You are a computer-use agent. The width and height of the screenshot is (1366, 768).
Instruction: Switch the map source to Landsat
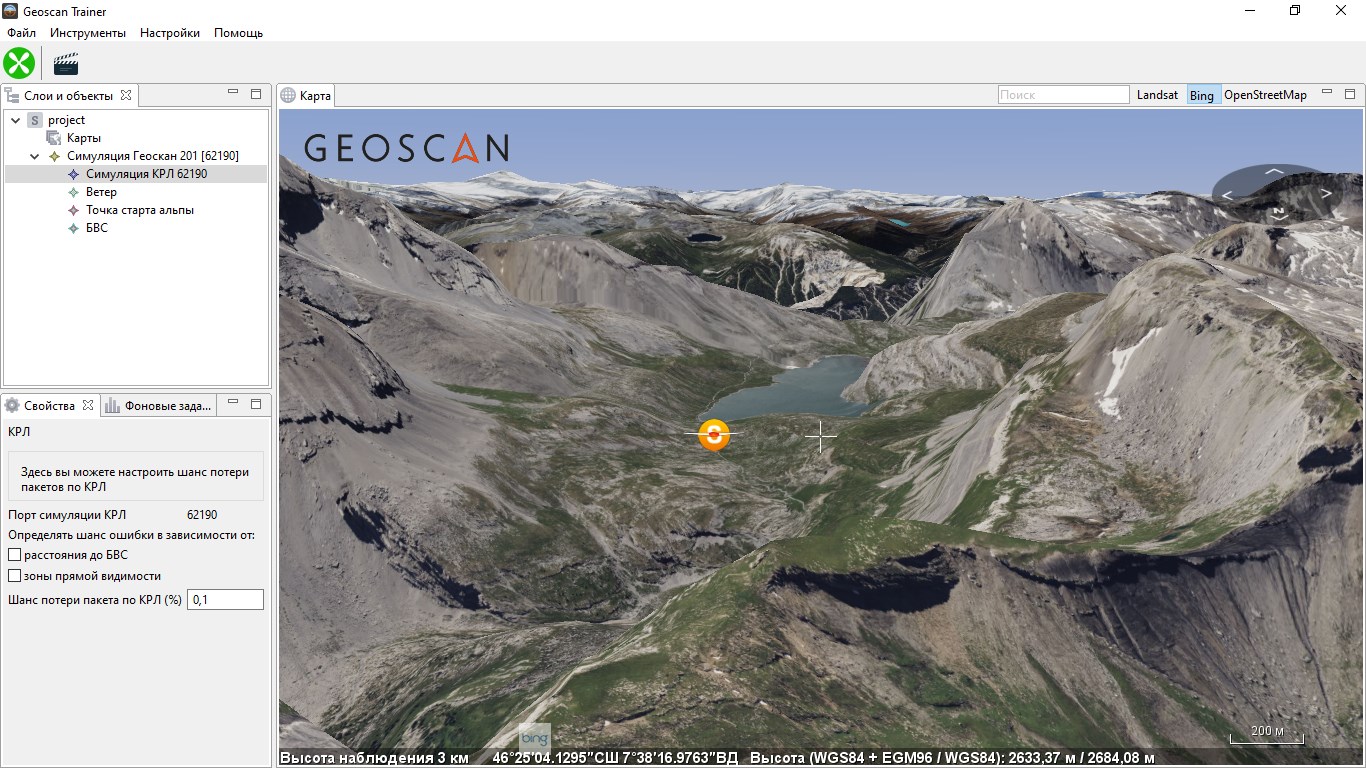pos(1157,95)
